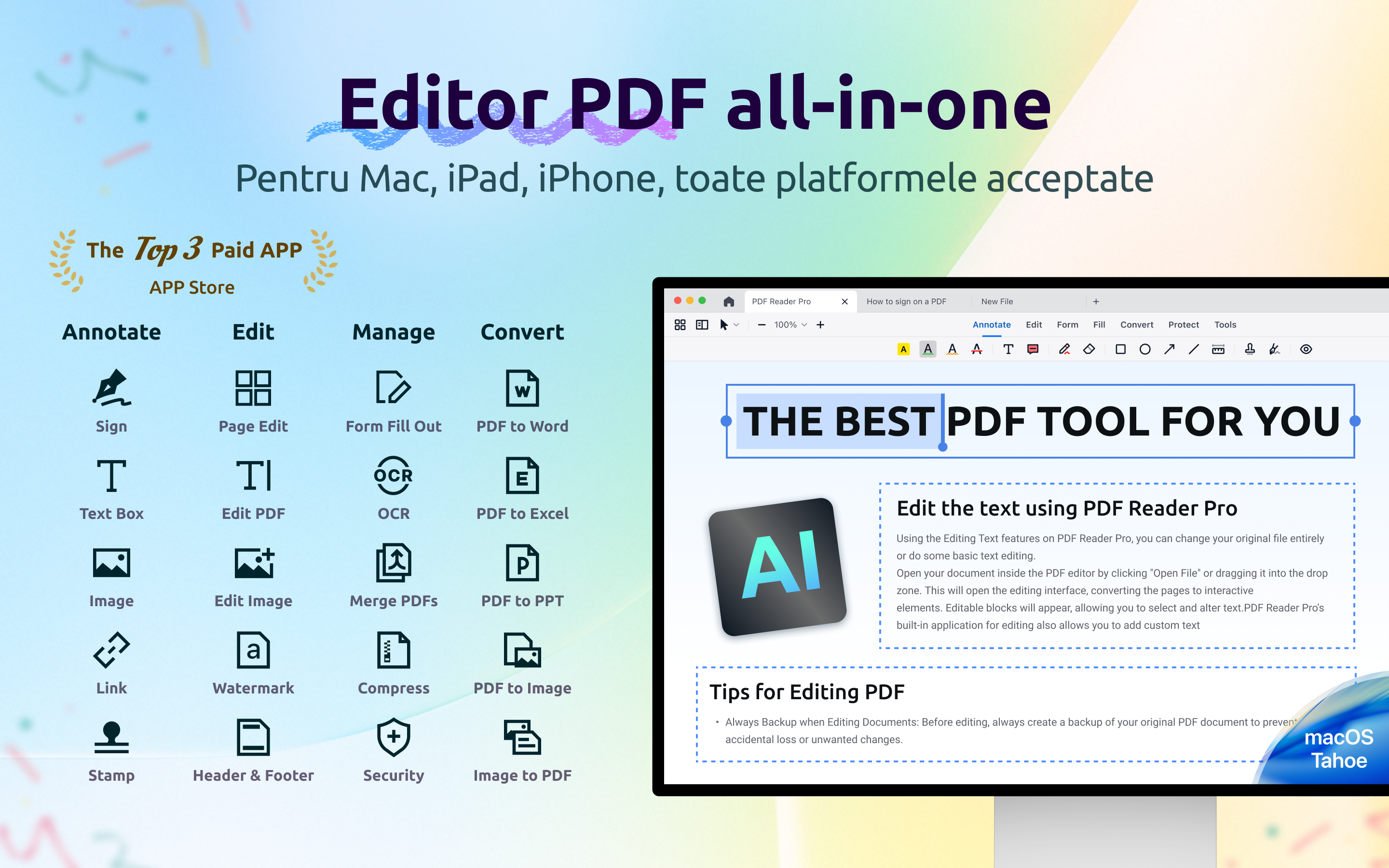Image resolution: width=1389 pixels, height=868 pixels.
Task: Pick the freehand ink pen tool
Action: (1064, 349)
